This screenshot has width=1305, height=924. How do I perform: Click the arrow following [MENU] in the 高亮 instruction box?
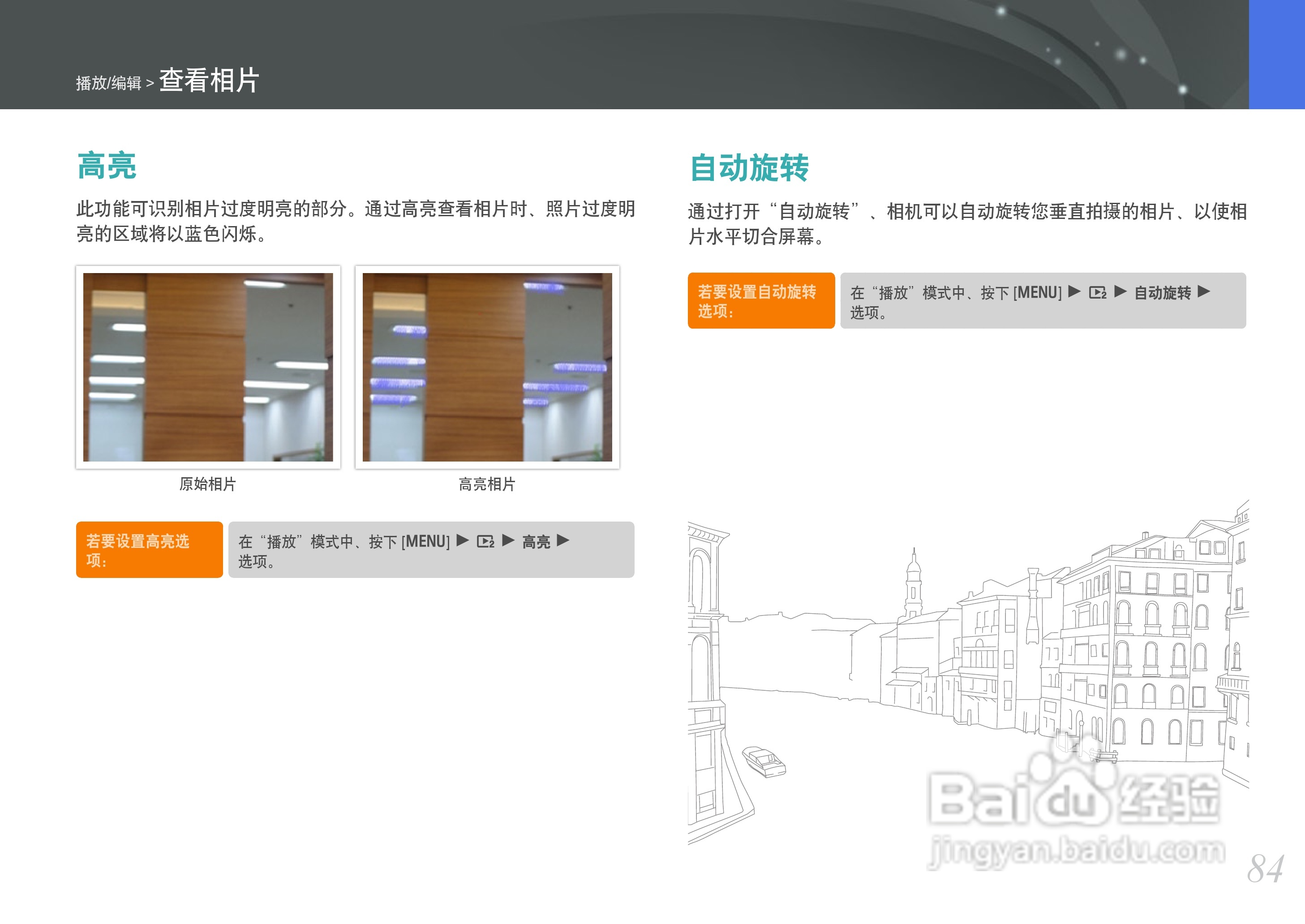pos(463,540)
